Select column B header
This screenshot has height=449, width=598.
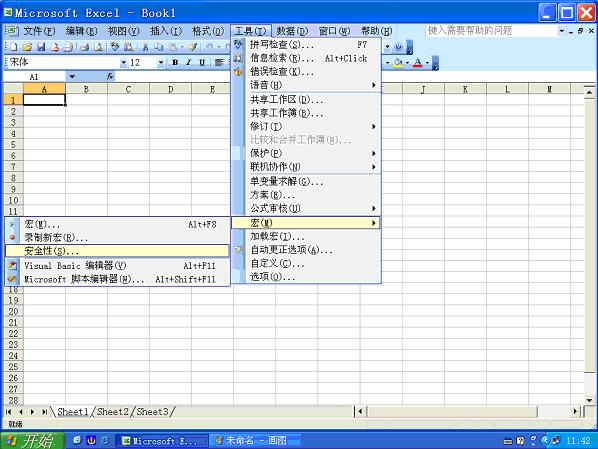click(x=87, y=89)
